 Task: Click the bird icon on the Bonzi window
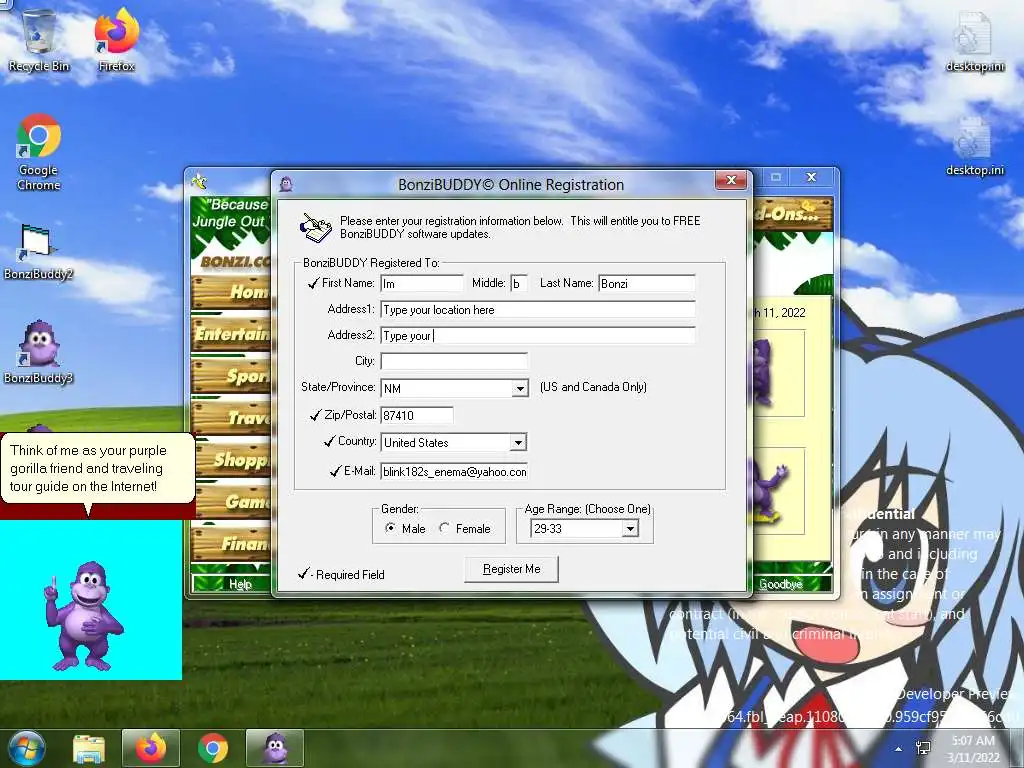[x=199, y=181]
